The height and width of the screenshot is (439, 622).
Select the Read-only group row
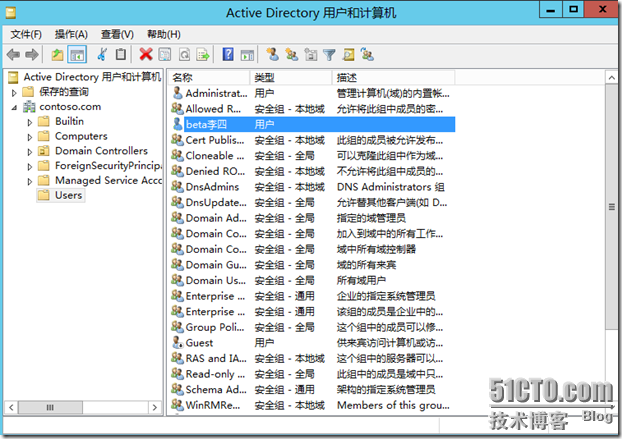(313, 374)
